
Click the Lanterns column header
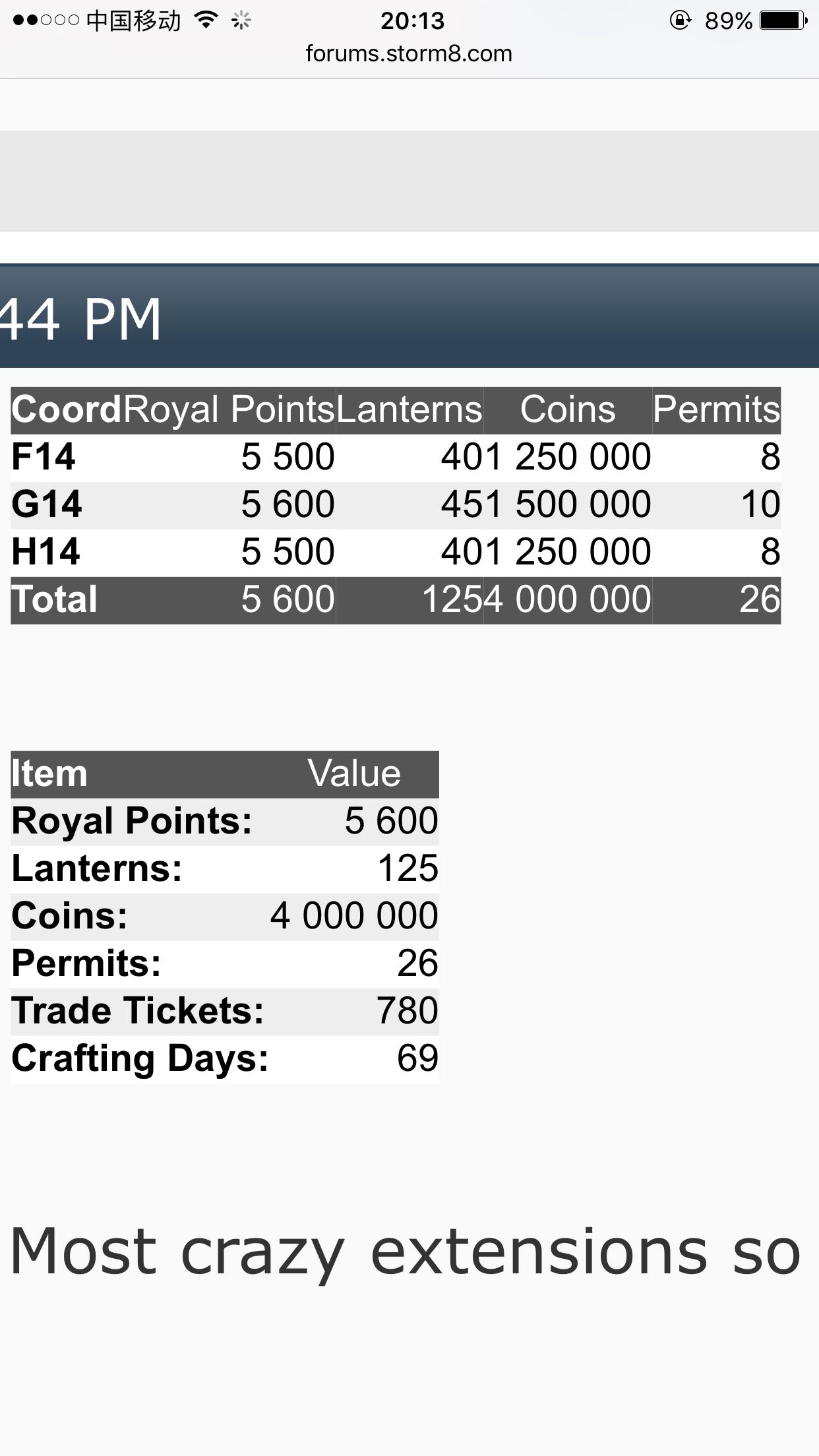[x=409, y=409]
